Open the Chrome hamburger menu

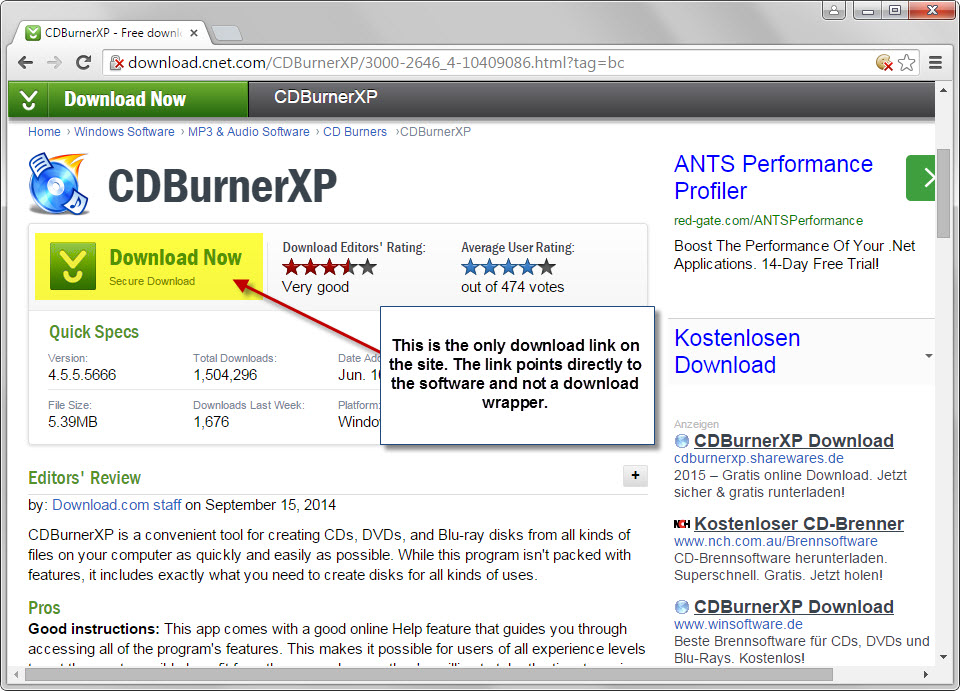pyautogui.click(x=936, y=62)
